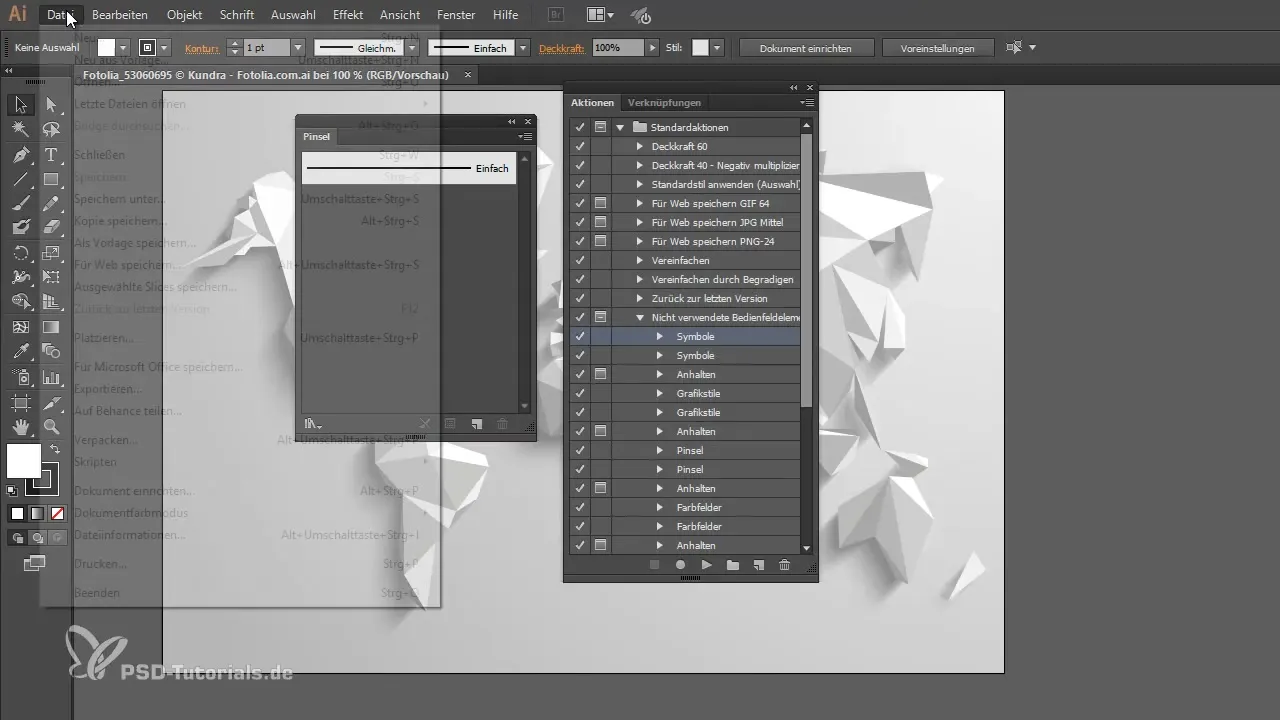Select the Scale tool
Viewport: 1280px width, 720px height.
coord(51,252)
